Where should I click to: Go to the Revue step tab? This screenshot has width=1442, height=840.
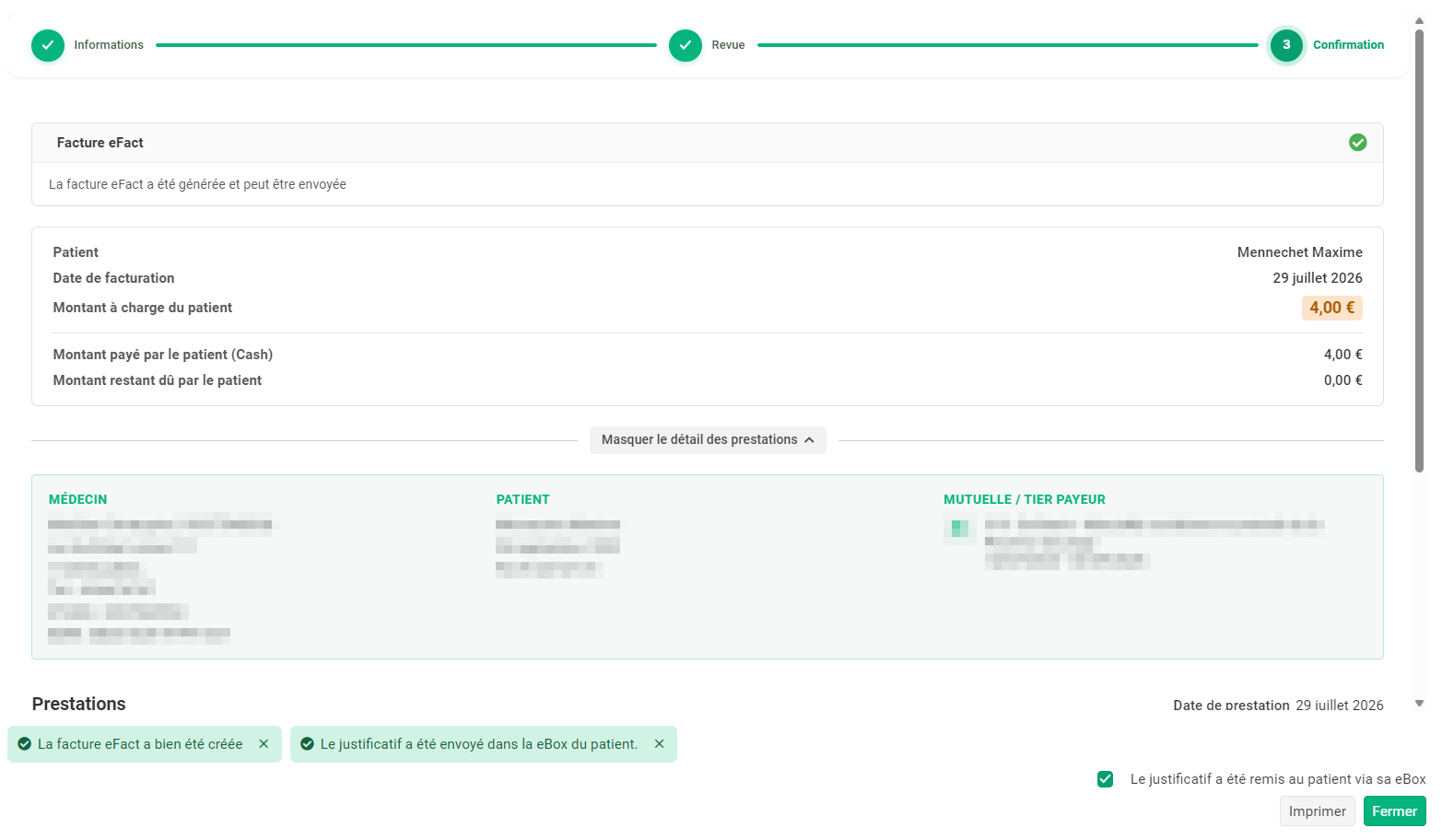tap(728, 45)
